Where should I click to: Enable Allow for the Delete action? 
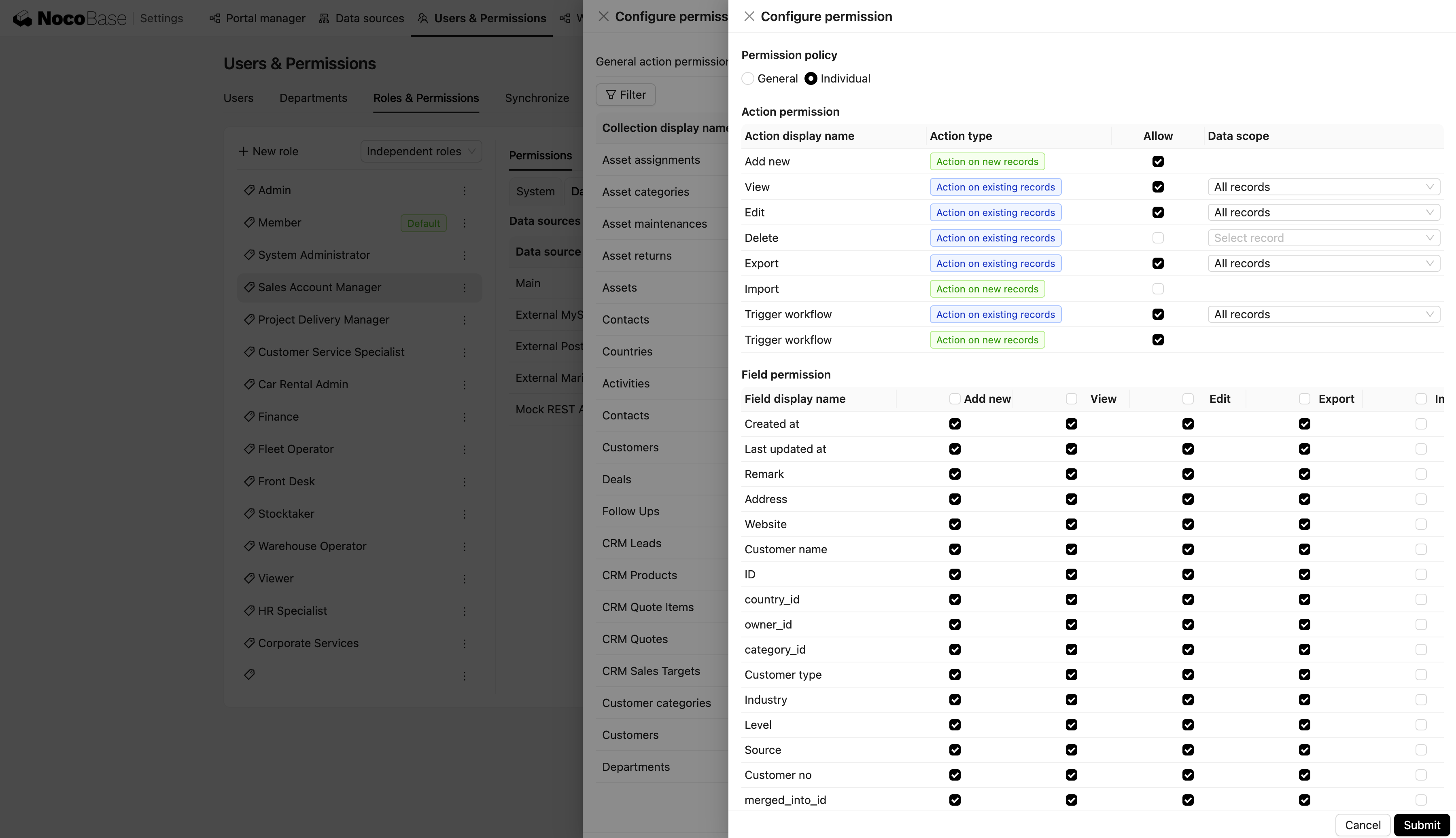[1158, 238]
